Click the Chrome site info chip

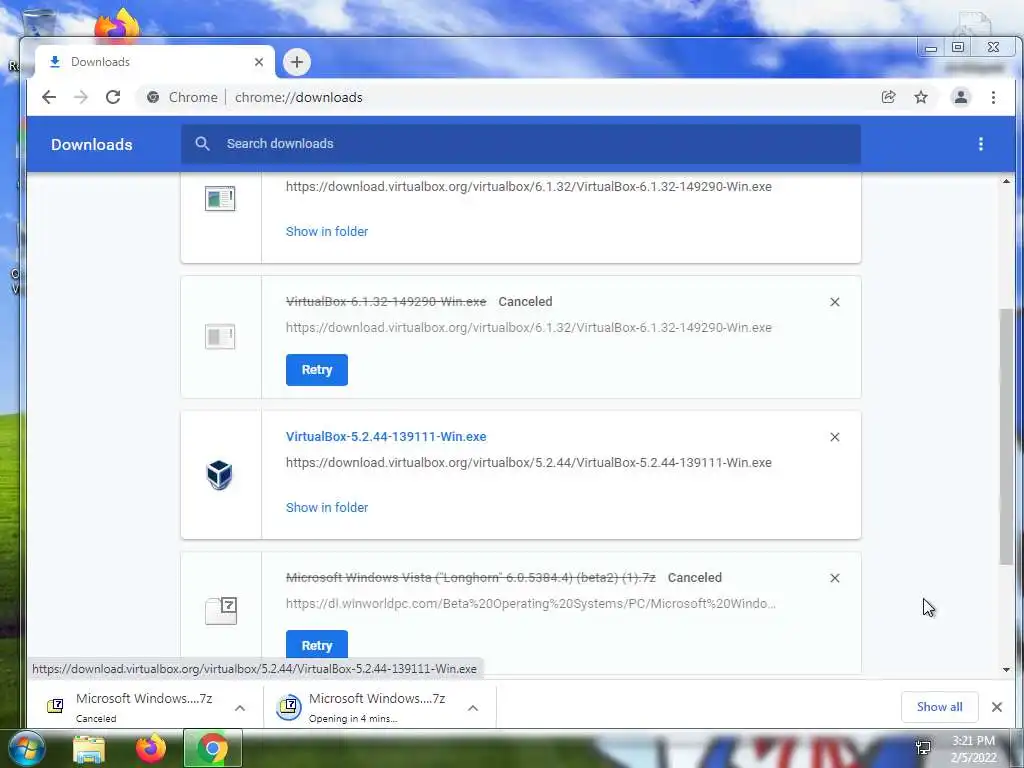click(x=182, y=97)
